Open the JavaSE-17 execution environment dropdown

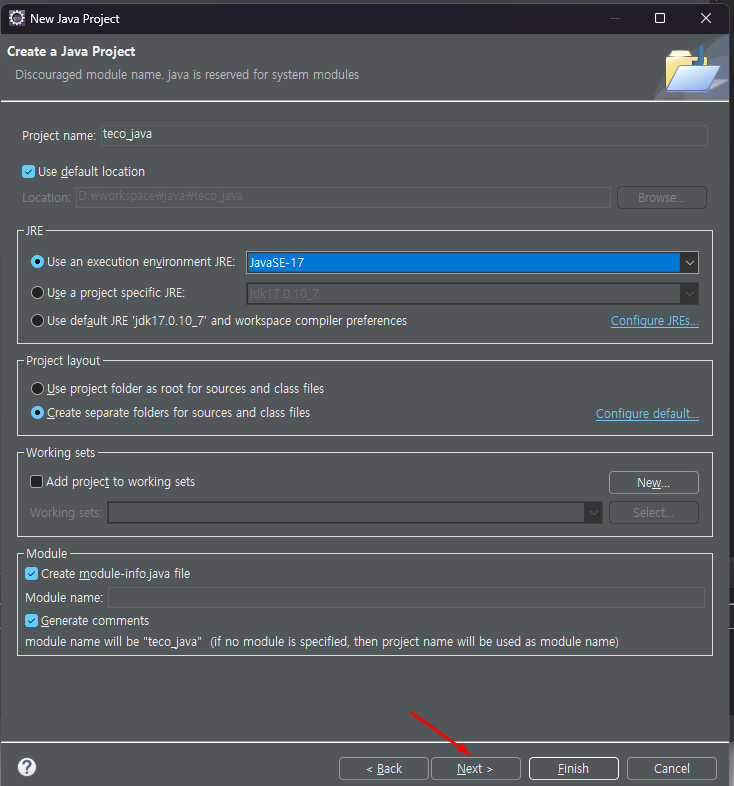pyautogui.click(x=689, y=263)
